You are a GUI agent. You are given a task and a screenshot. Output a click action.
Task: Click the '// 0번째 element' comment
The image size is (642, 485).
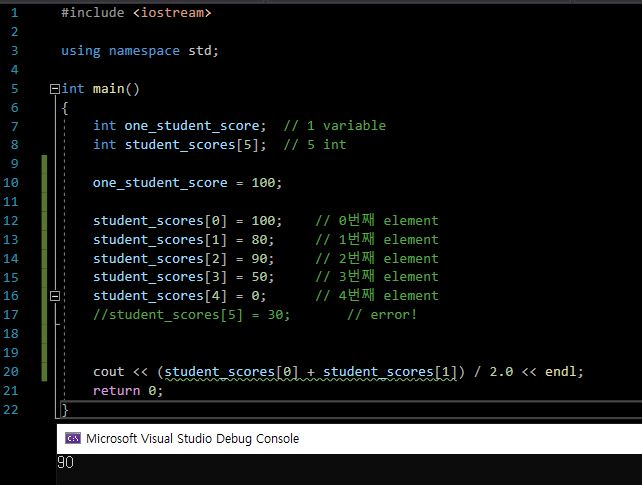(377, 221)
